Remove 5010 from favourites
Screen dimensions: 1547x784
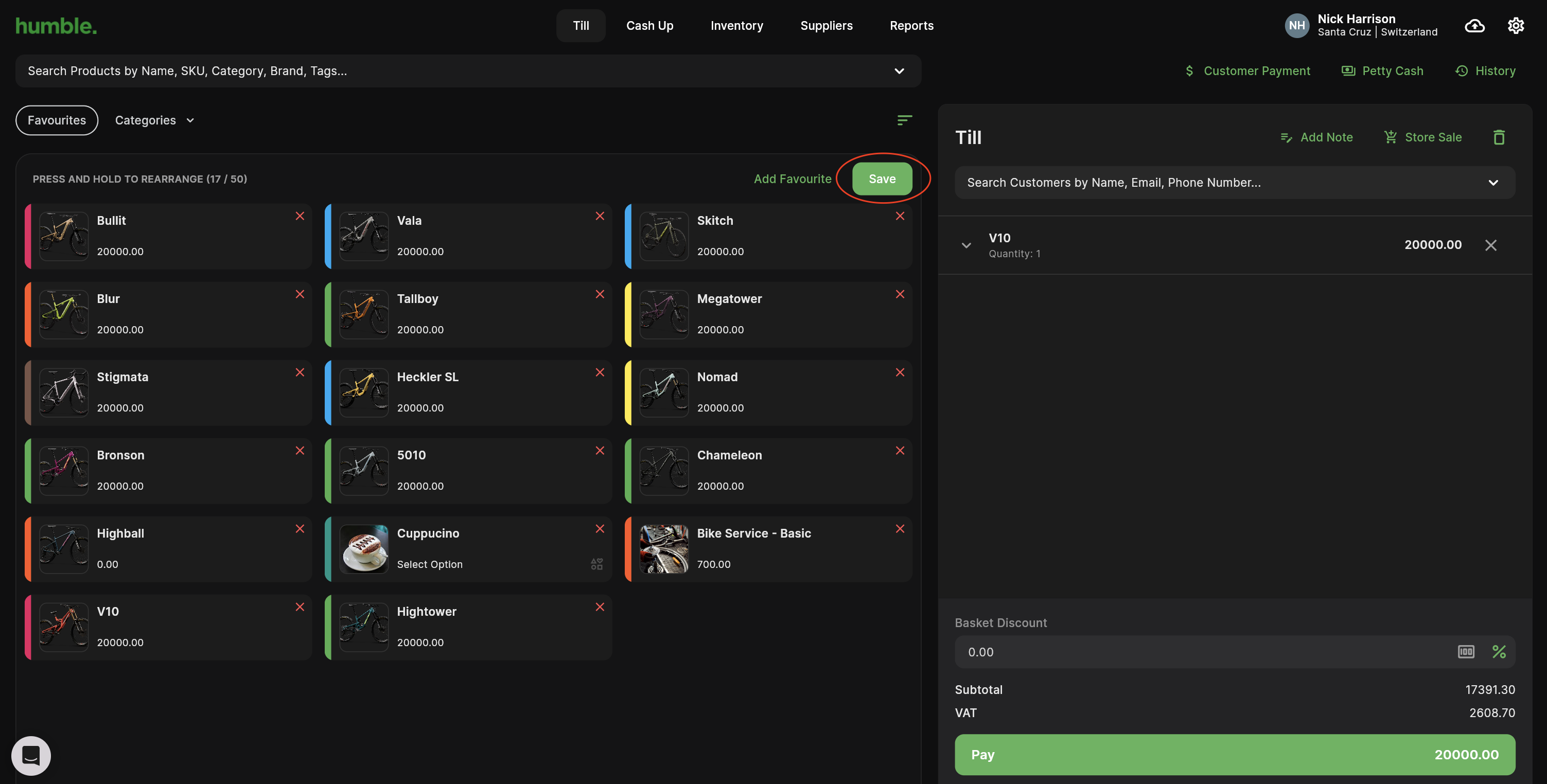(x=600, y=450)
